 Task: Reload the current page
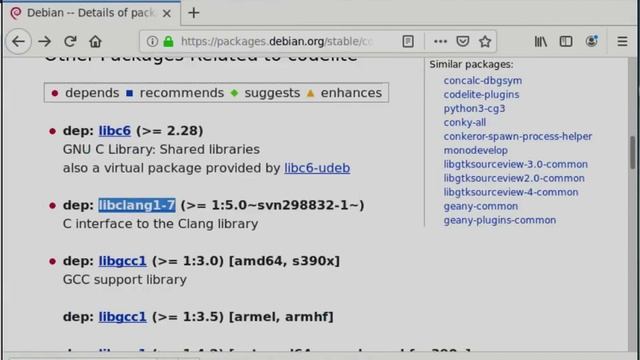coord(70,41)
